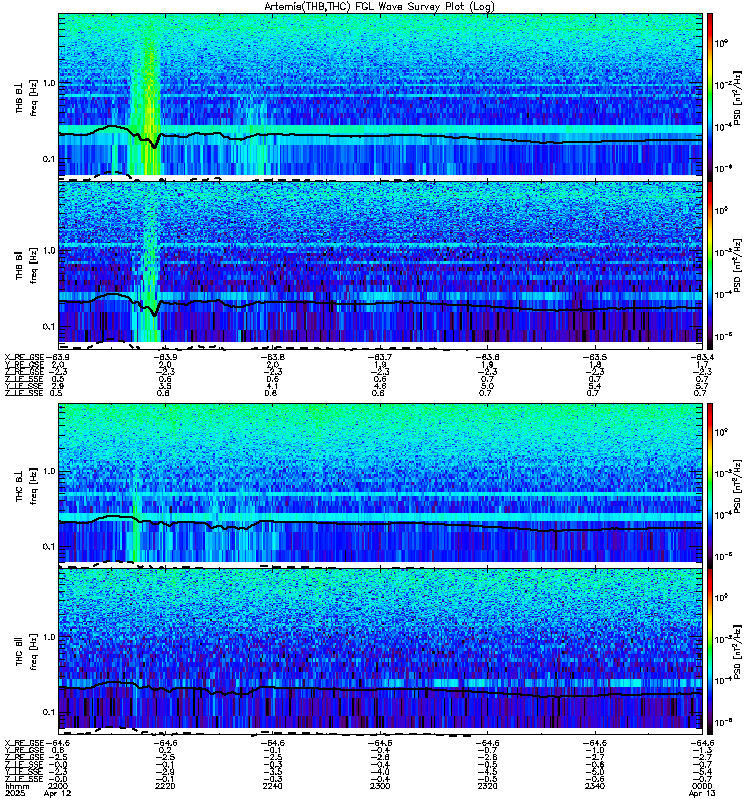Click the PSD [nT²/Hz] label of the bottom panel

click(x=737, y=652)
